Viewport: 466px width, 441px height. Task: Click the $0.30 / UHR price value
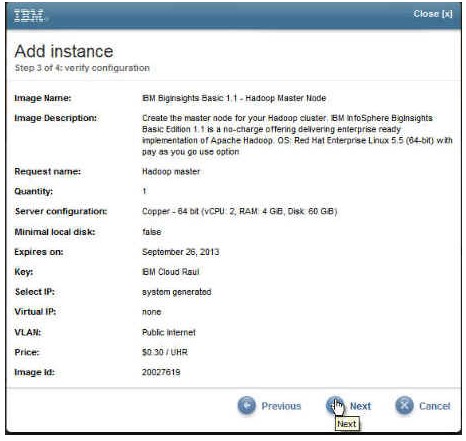[x=165, y=352]
